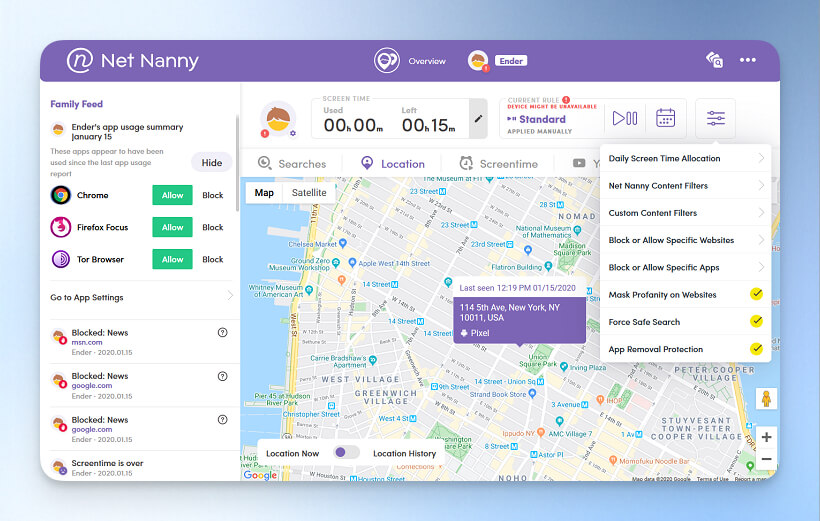820x521 pixels.
Task: Click help icon beside Blocked: News msn.com
Action: (x=222, y=333)
